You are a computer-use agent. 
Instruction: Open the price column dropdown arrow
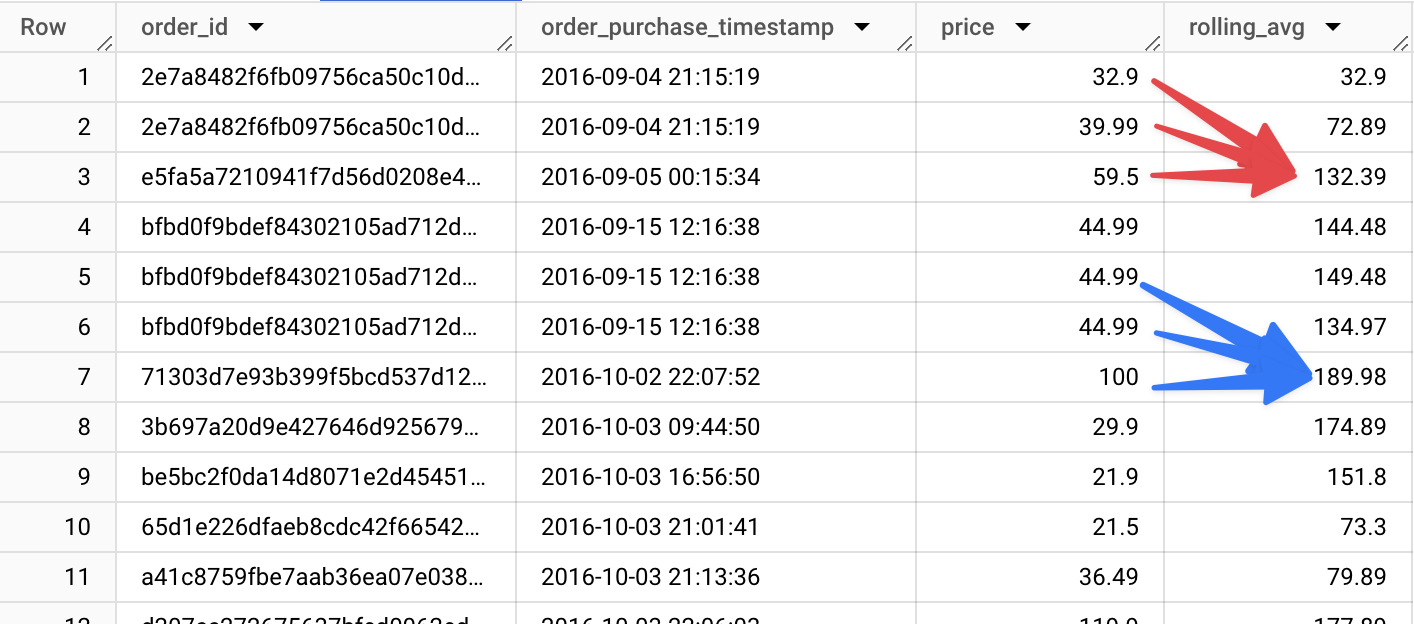pos(1022,28)
